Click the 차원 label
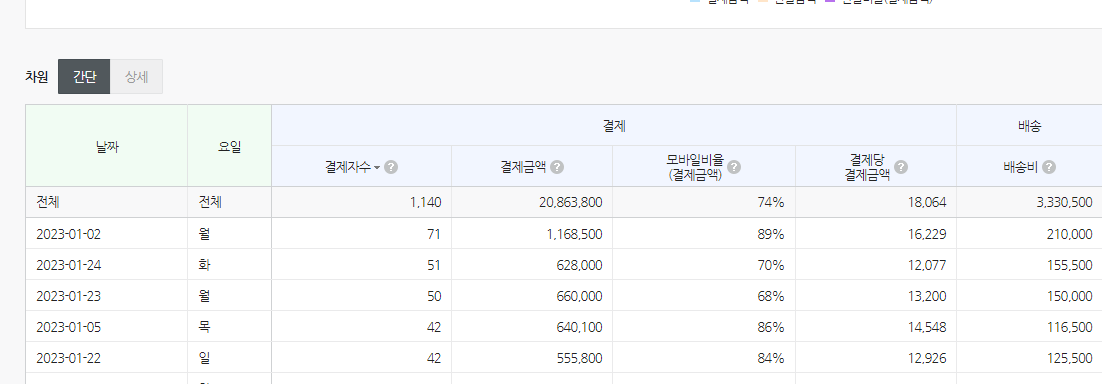1102x384 pixels. click(x=37, y=77)
